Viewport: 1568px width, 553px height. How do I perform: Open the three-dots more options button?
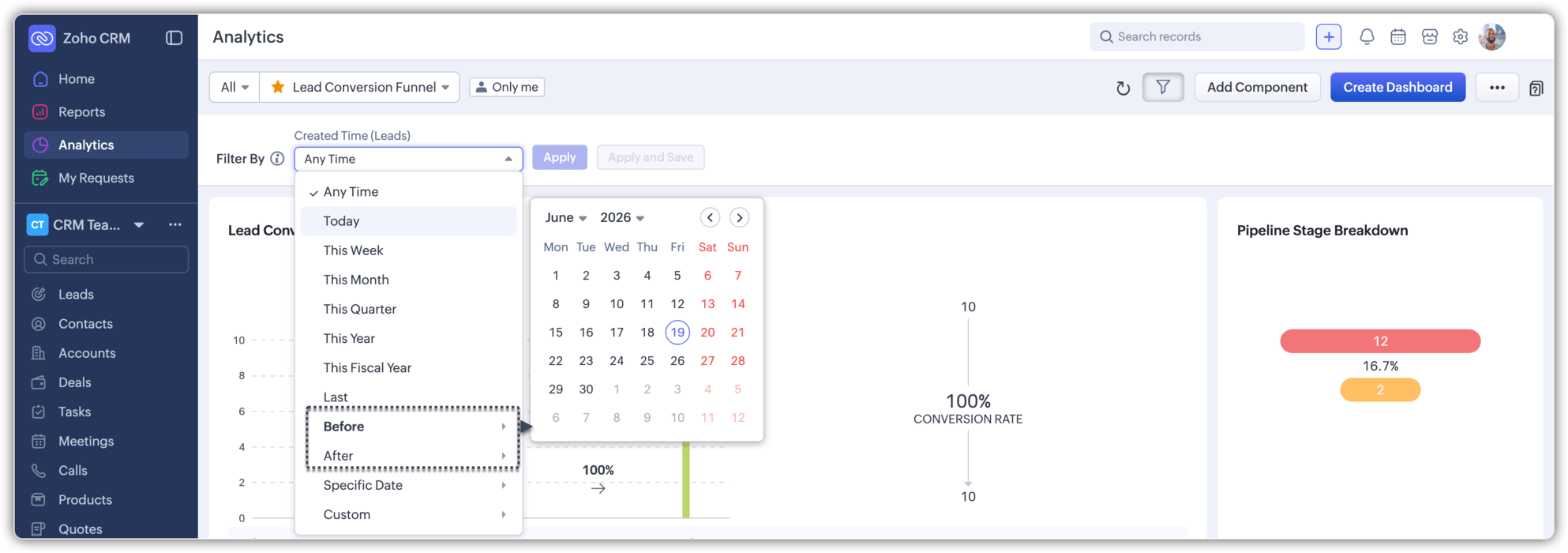1497,87
